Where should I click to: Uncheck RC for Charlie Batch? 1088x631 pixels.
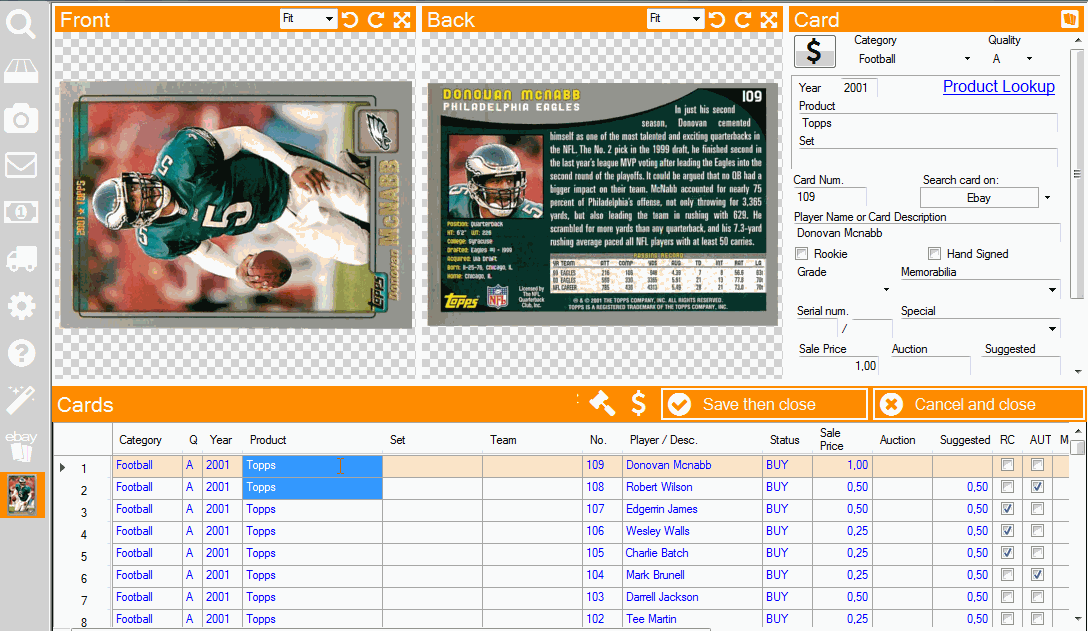[x=1008, y=553]
